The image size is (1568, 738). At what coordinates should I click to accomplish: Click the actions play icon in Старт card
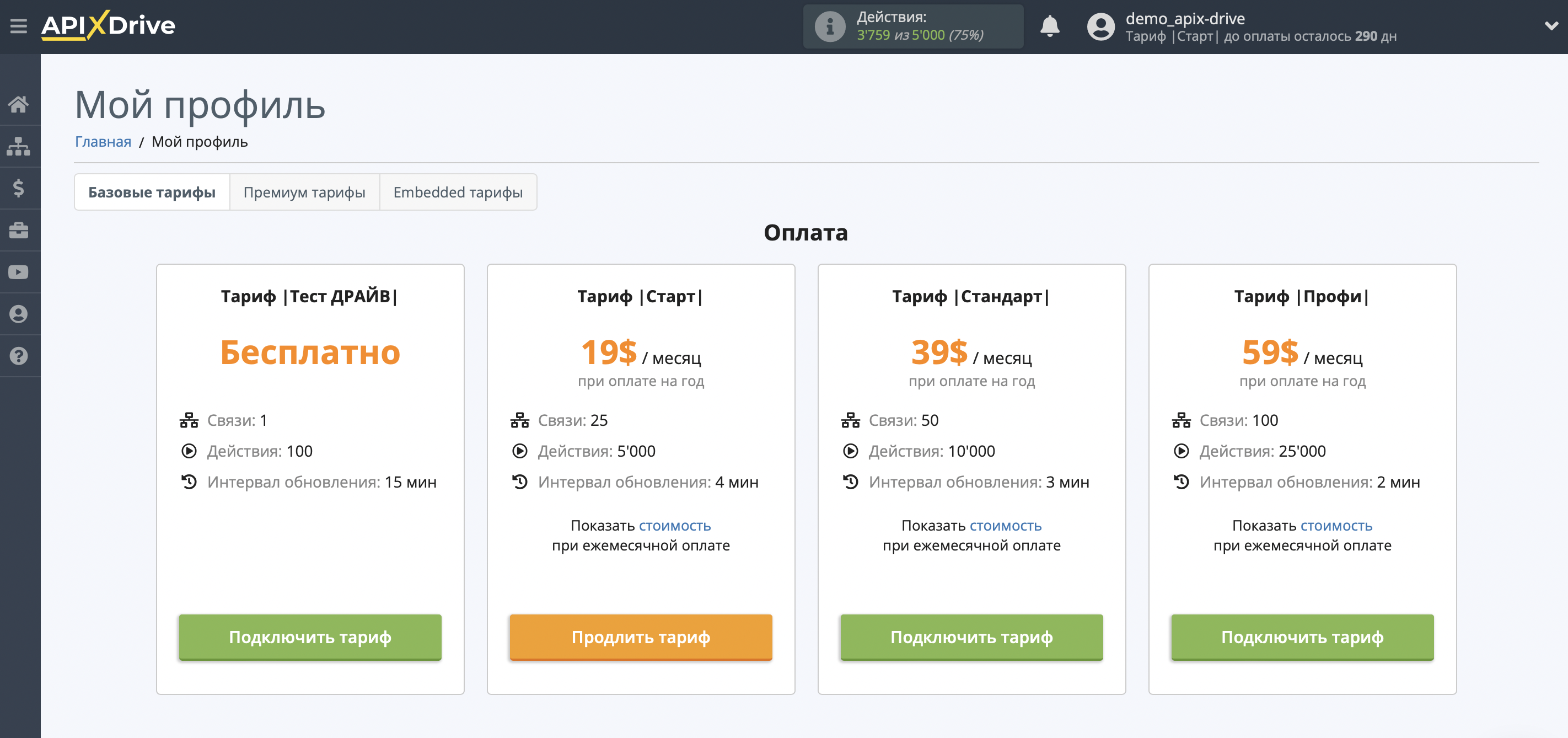coord(520,451)
